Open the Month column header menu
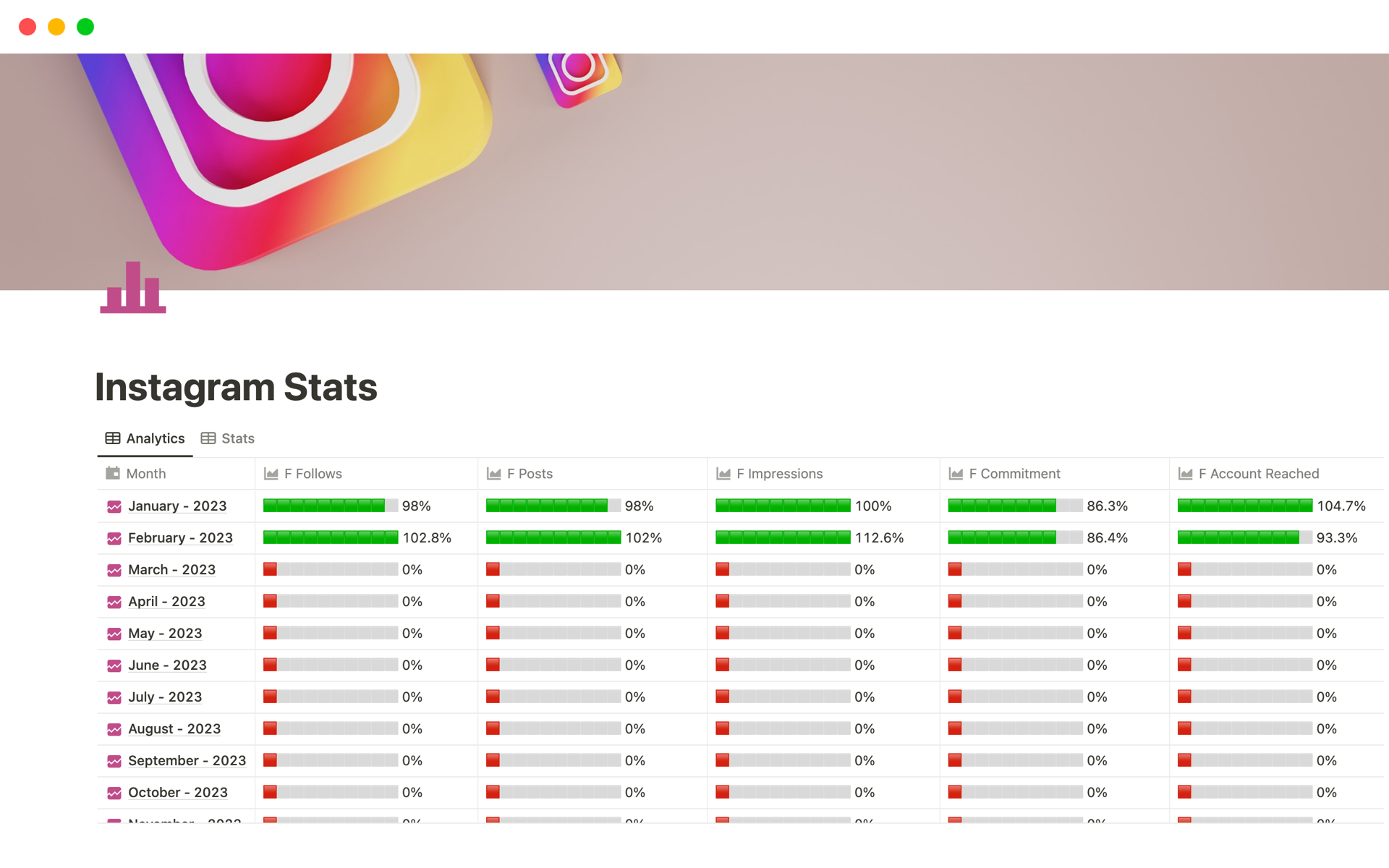The image size is (1389, 868). pos(145,474)
